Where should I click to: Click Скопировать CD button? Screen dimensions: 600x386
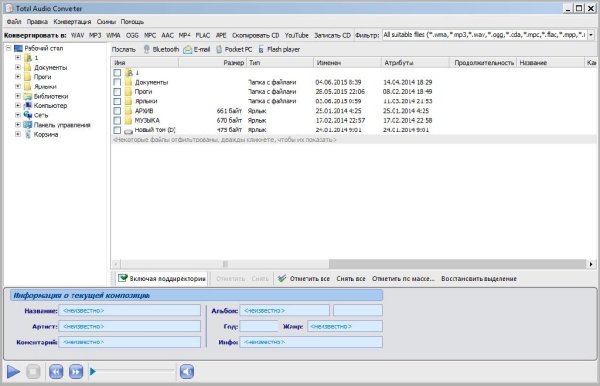(256, 35)
